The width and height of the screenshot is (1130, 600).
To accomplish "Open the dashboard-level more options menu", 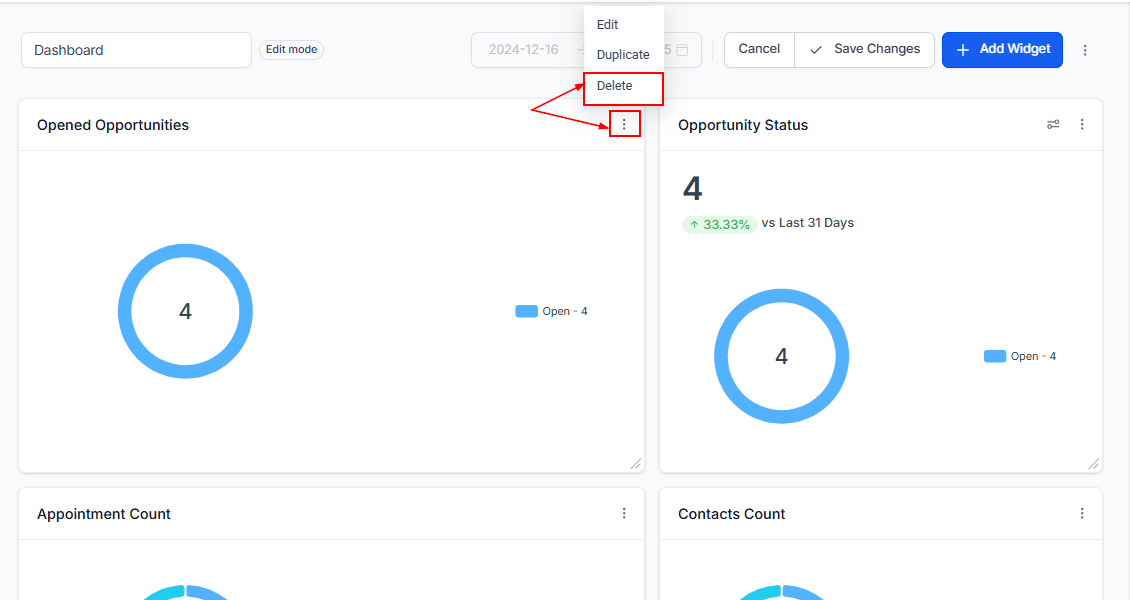I will tap(1085, 50).
